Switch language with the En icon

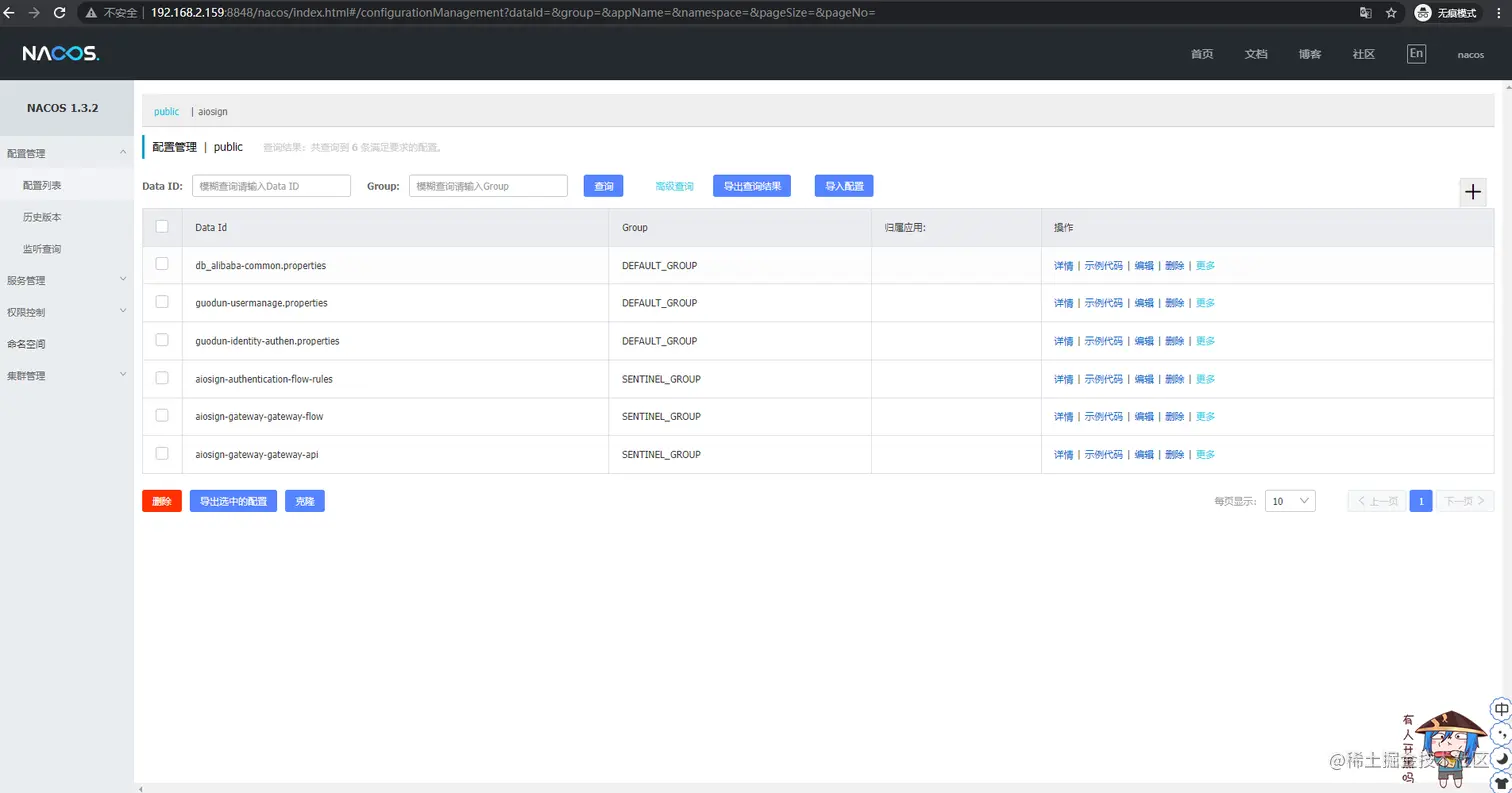1416,54
